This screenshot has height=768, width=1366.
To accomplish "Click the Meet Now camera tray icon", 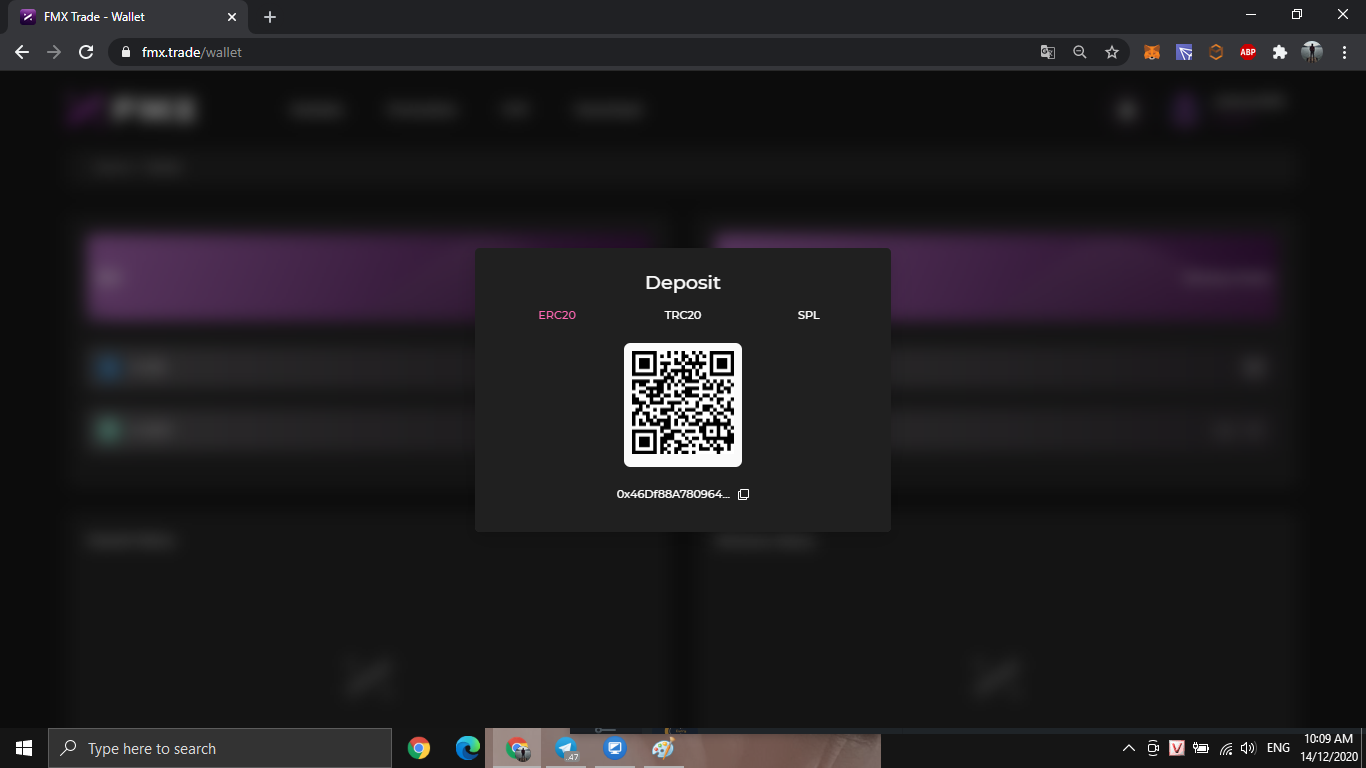I will click(x=1153, y=748).
